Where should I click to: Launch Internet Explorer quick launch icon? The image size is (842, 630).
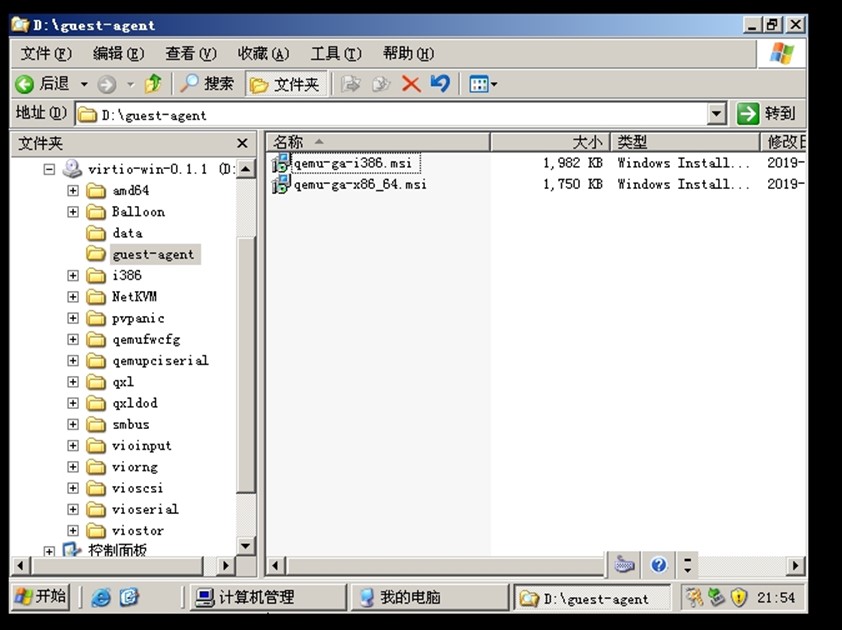coord(100,597)
